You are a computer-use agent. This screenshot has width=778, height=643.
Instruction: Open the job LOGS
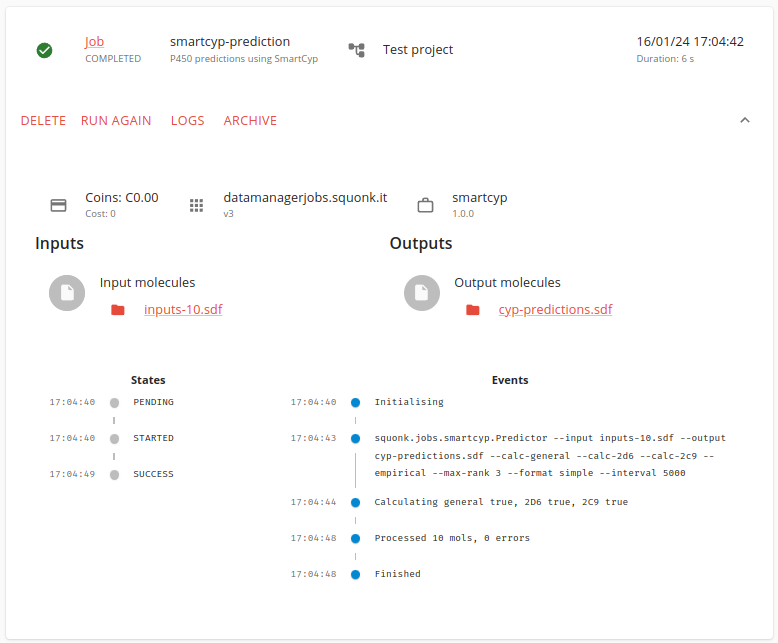pyautogui.click(x=187, y=121)
